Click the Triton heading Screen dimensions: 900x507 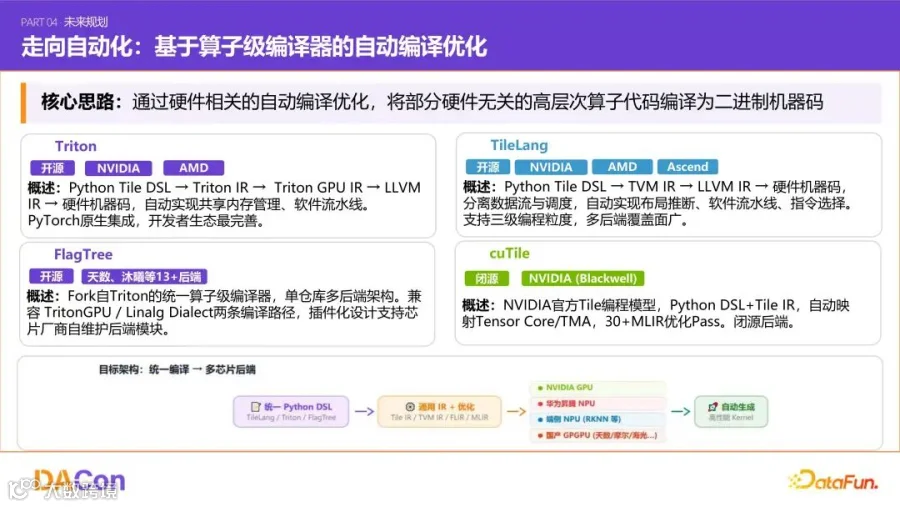[x=76, y=146]
